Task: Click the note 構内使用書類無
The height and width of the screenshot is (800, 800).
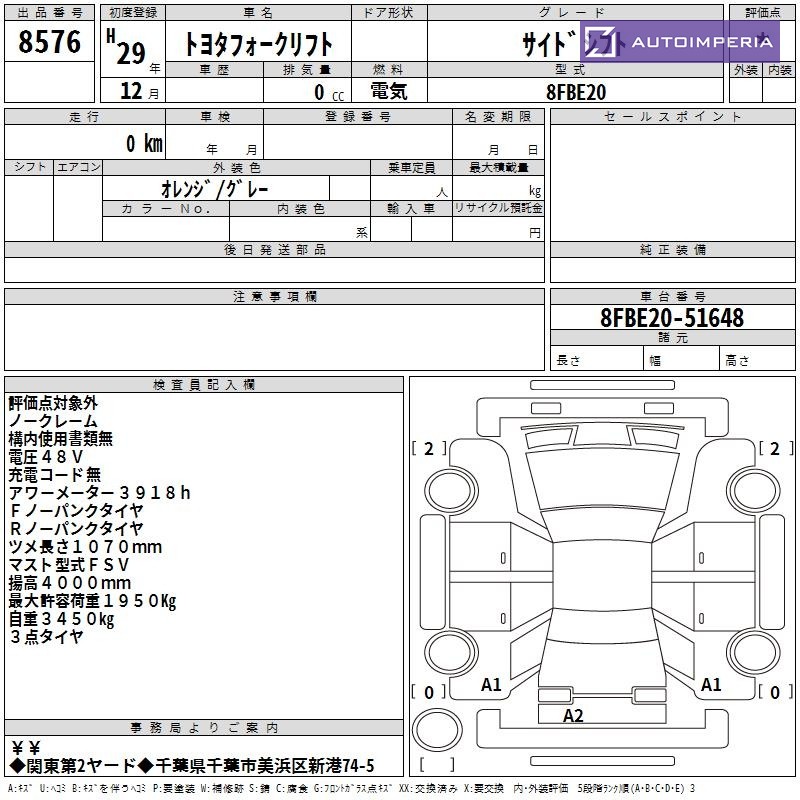Action: tap(61, 439)
